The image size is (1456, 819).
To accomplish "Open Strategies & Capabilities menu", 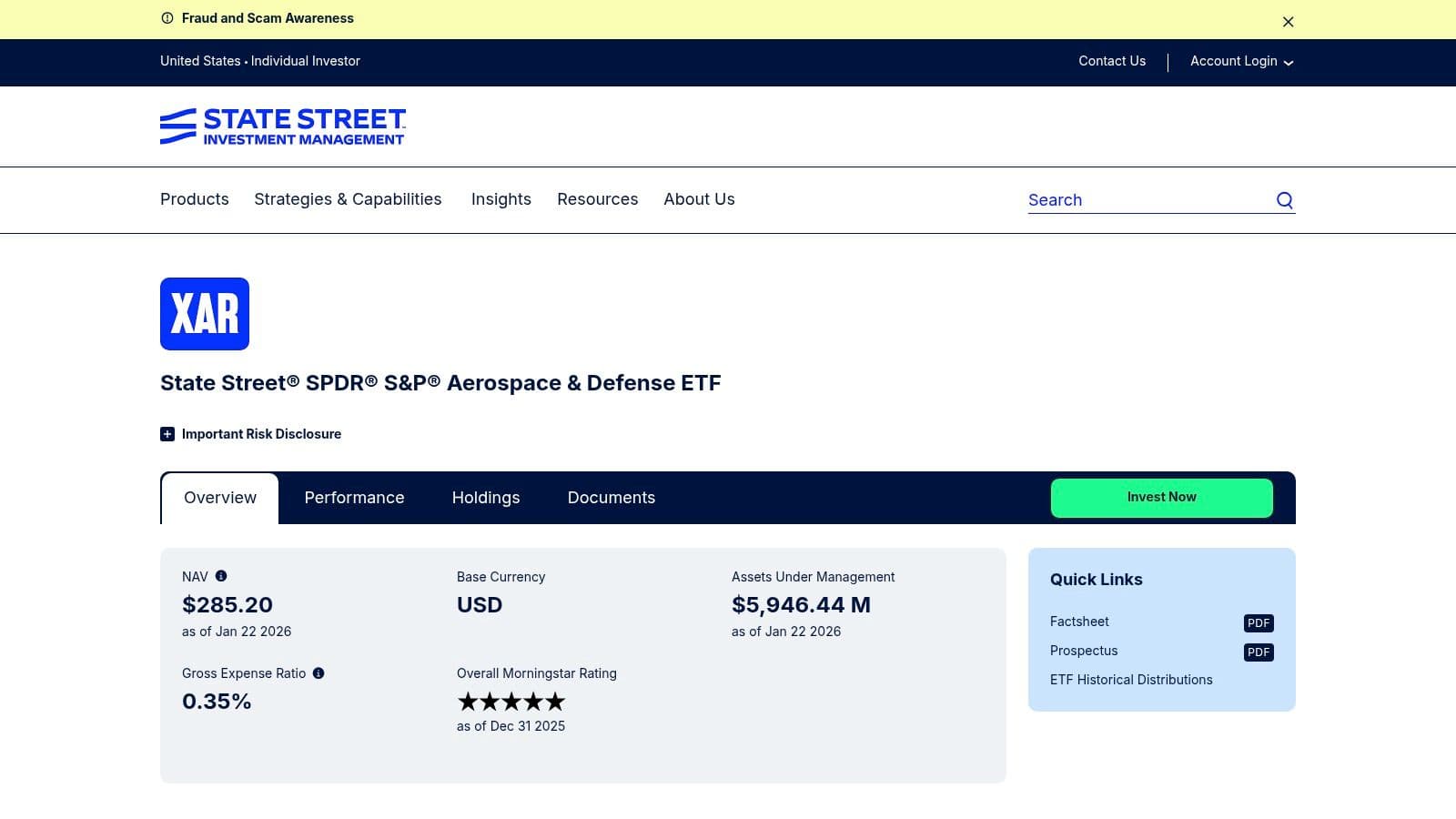I will coord(348,199).
